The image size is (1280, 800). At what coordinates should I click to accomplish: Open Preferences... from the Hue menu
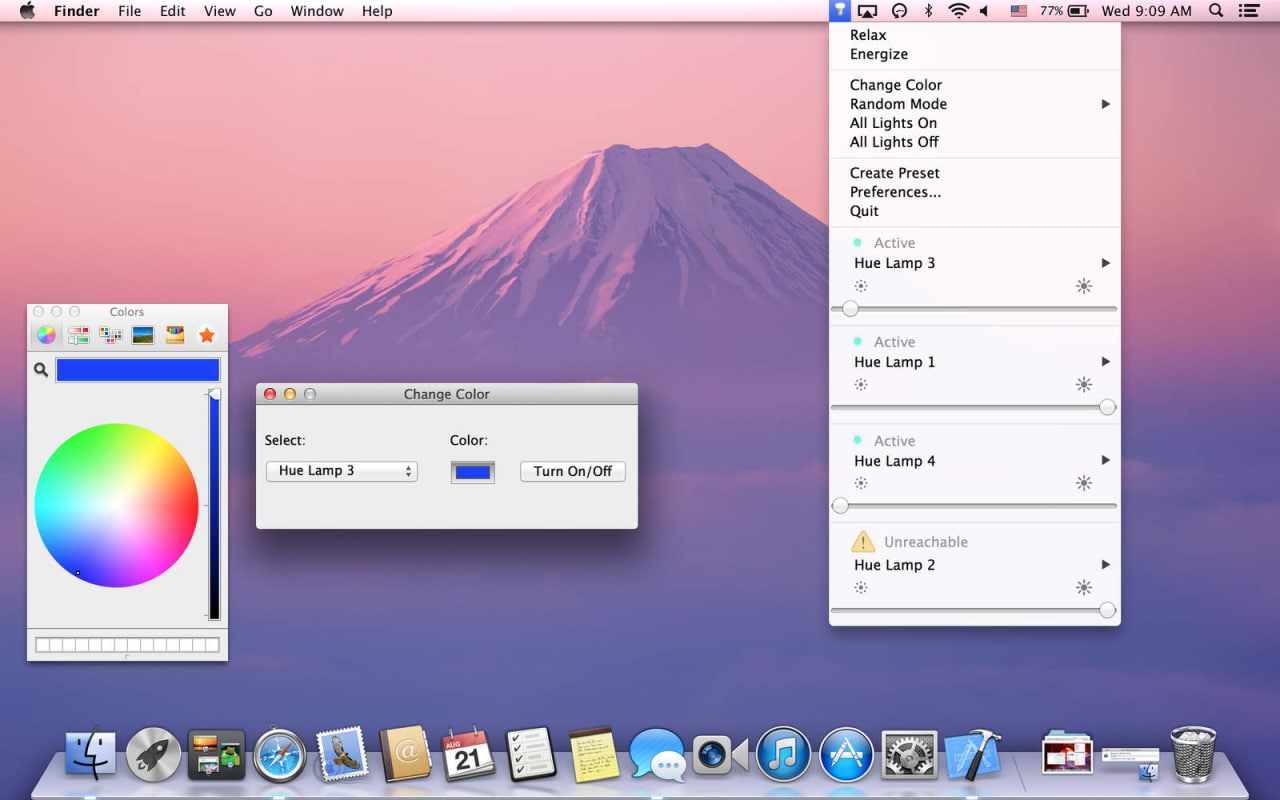pyautogui.click(x=895, y=192)
